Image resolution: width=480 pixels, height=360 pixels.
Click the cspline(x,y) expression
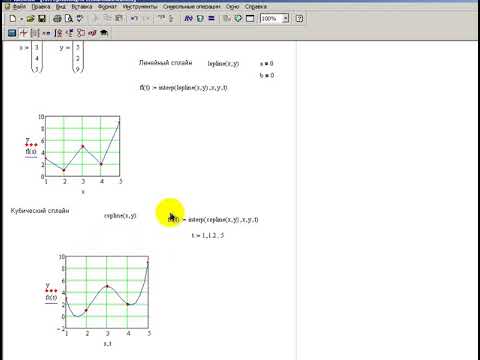(120, 216)
